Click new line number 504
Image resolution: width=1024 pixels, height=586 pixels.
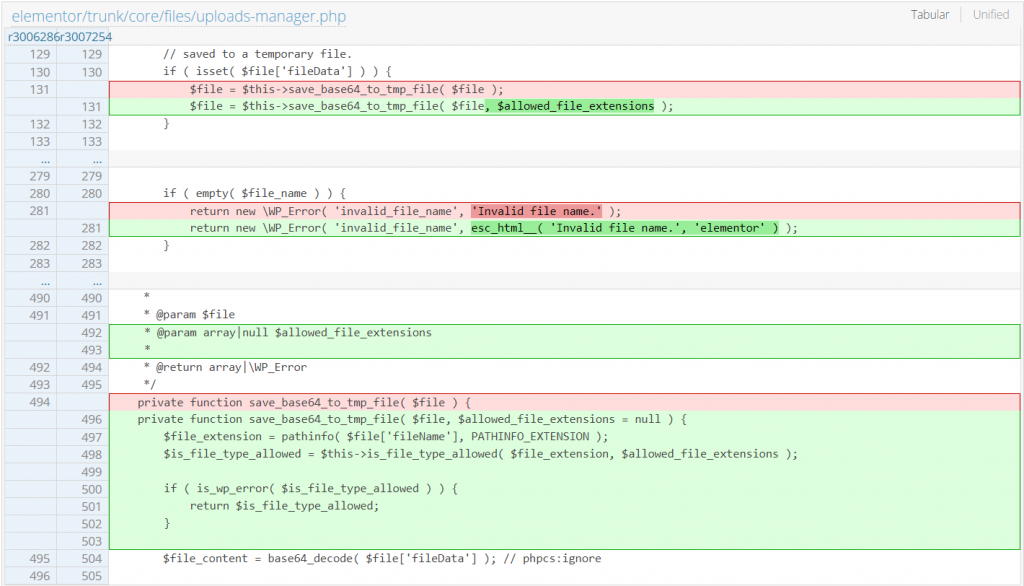(92, 558)
